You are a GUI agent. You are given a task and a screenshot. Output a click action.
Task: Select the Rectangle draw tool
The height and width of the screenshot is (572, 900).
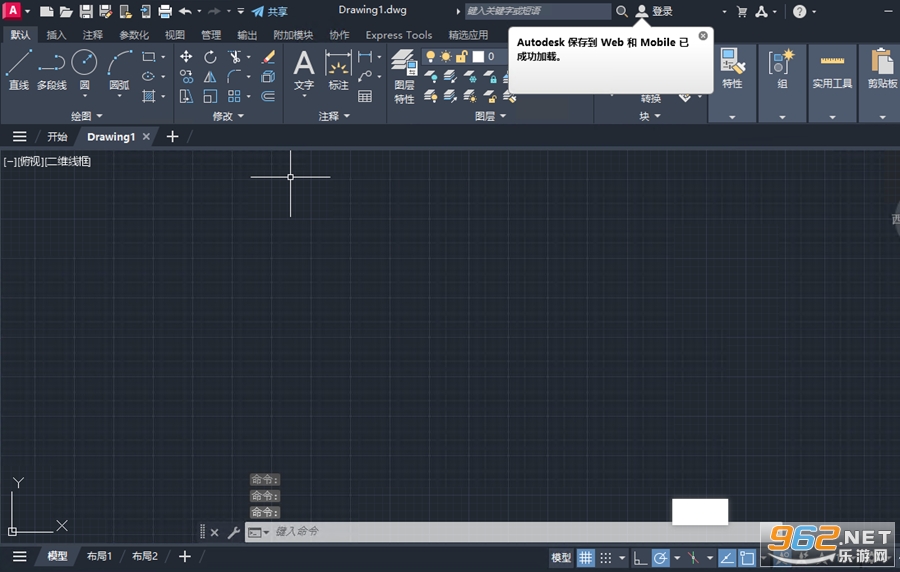[149, 57]
